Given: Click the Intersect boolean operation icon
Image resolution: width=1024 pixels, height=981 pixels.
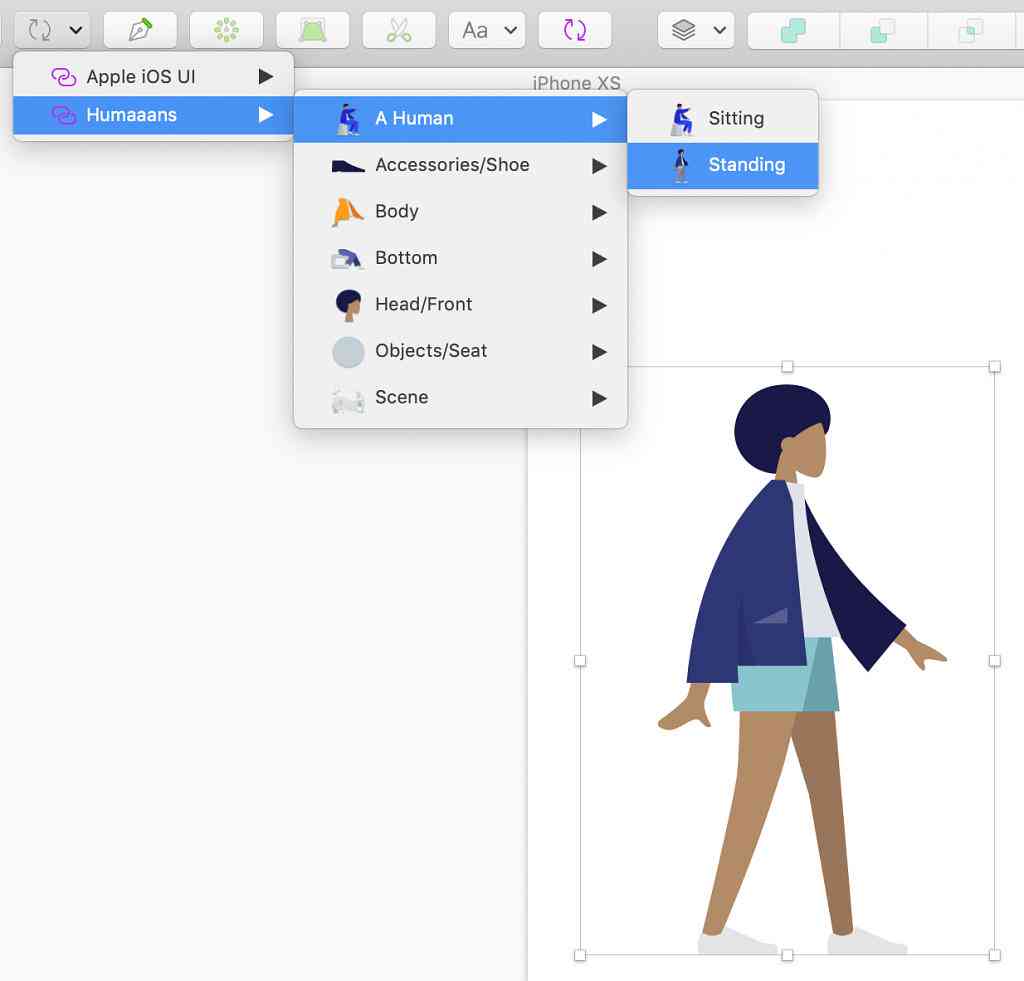Looking at the screenshot, I should pos(970,30).
